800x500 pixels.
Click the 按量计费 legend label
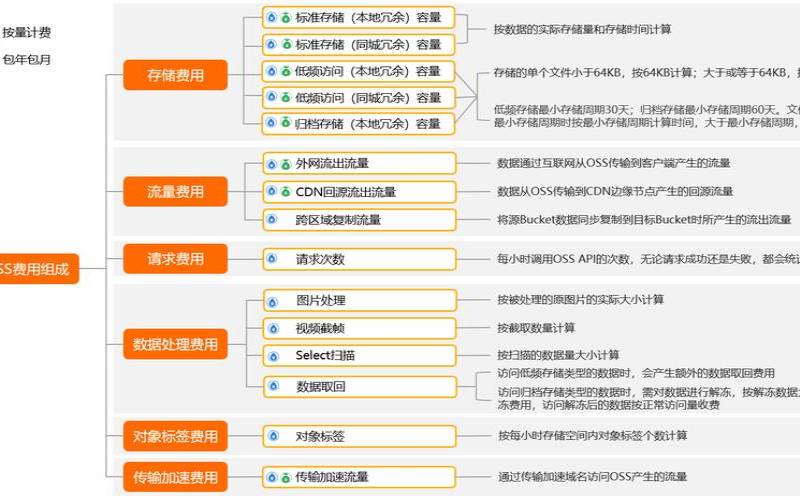[x=27, y=33]
